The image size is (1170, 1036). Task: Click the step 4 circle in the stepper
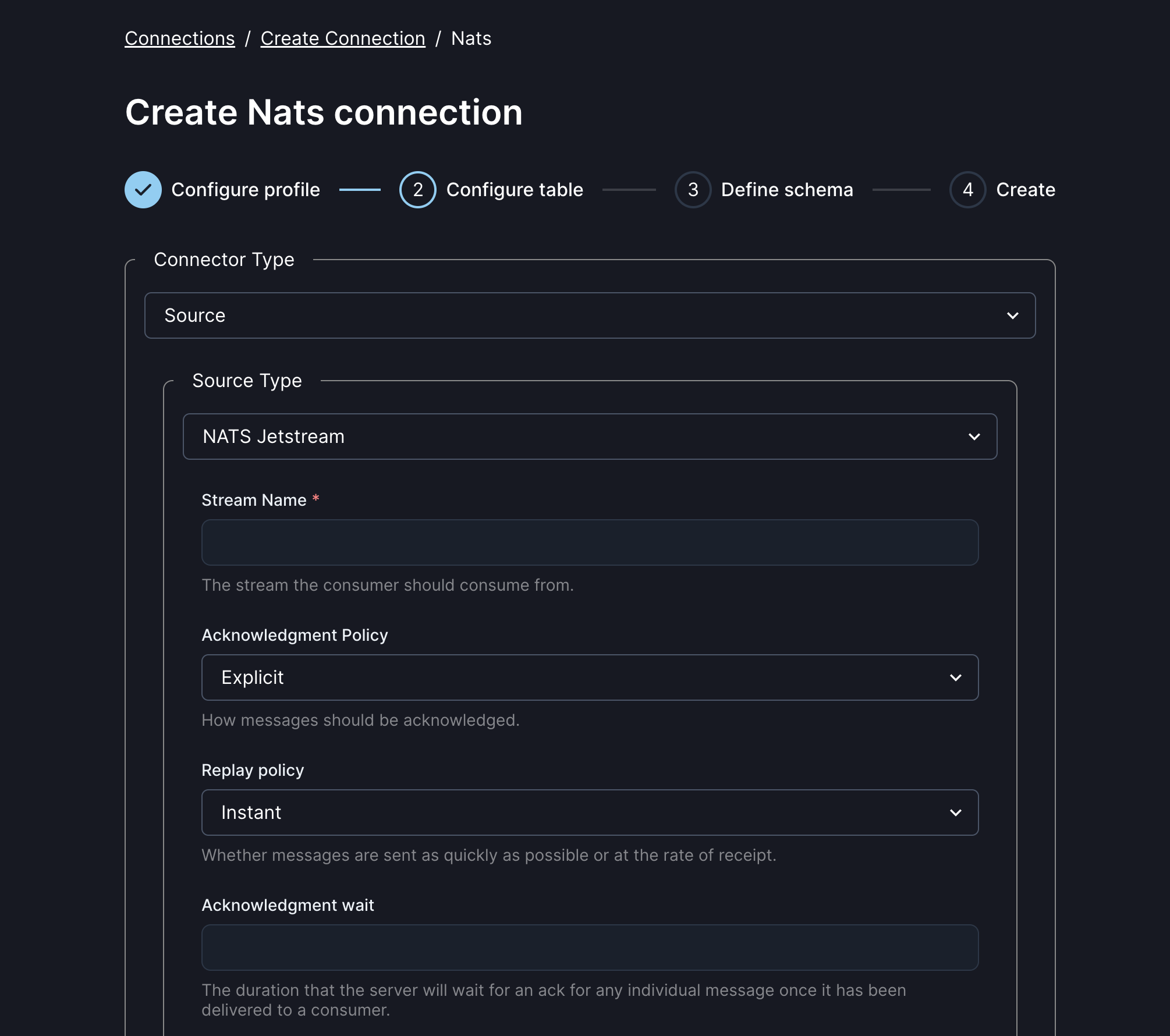point(967,189)
